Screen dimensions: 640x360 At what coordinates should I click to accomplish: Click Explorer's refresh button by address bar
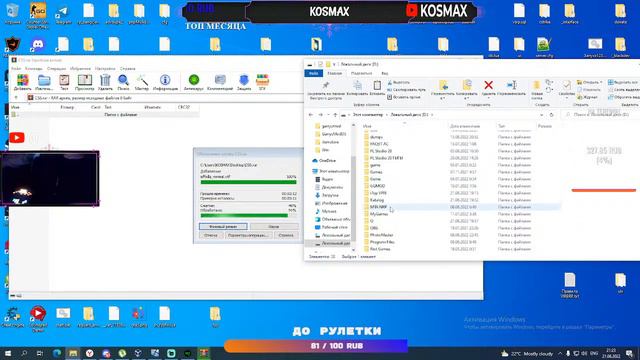pos(551,115)
